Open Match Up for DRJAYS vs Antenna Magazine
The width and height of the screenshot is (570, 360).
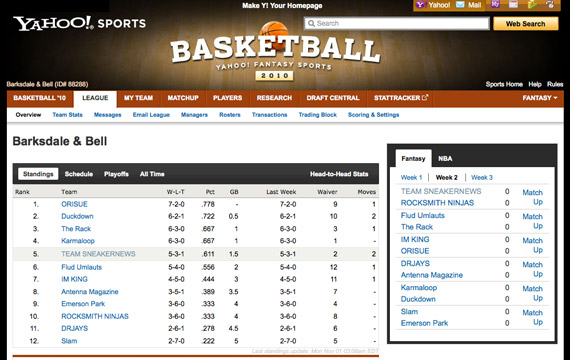click(533, 269)
